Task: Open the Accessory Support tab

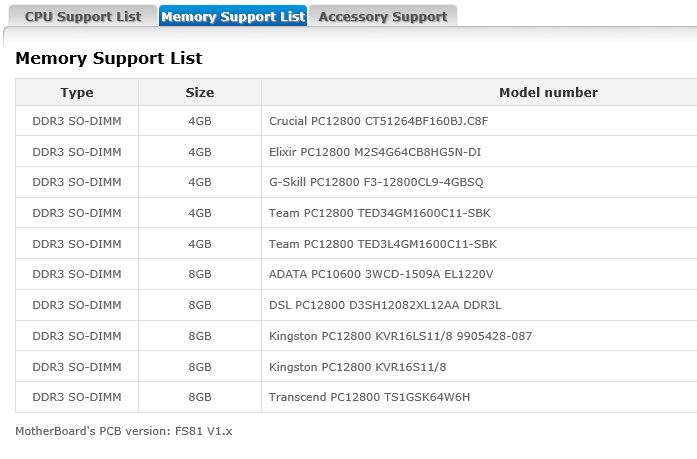Action: 382,17
